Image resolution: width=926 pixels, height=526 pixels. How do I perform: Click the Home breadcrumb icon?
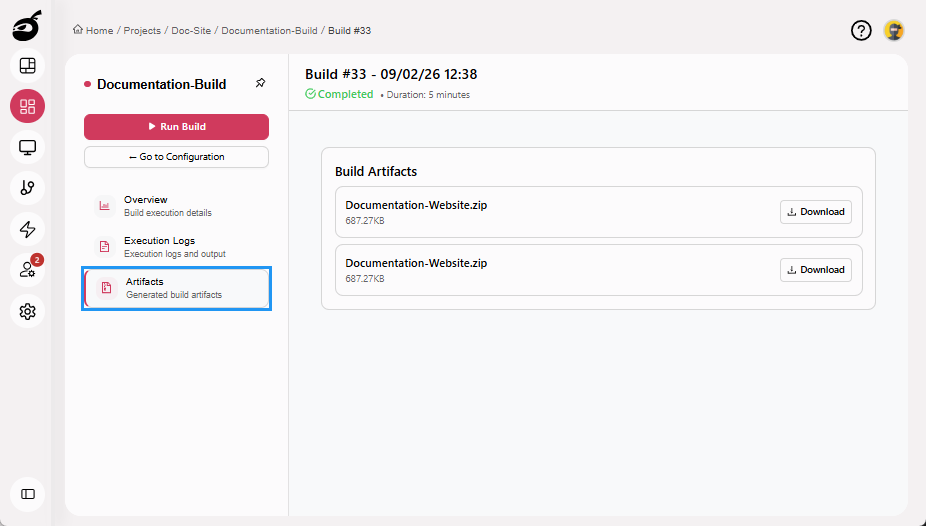click(77, 30)
